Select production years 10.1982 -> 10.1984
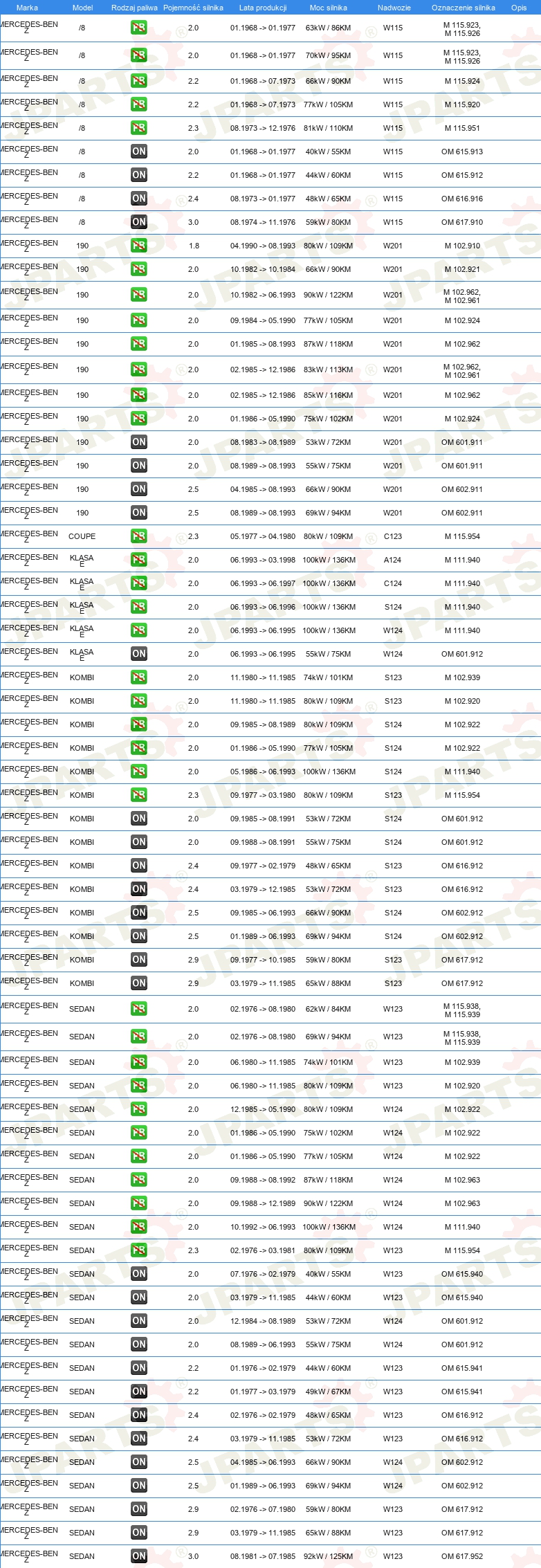Screen dimensions: 541x1568 [263, 269]
